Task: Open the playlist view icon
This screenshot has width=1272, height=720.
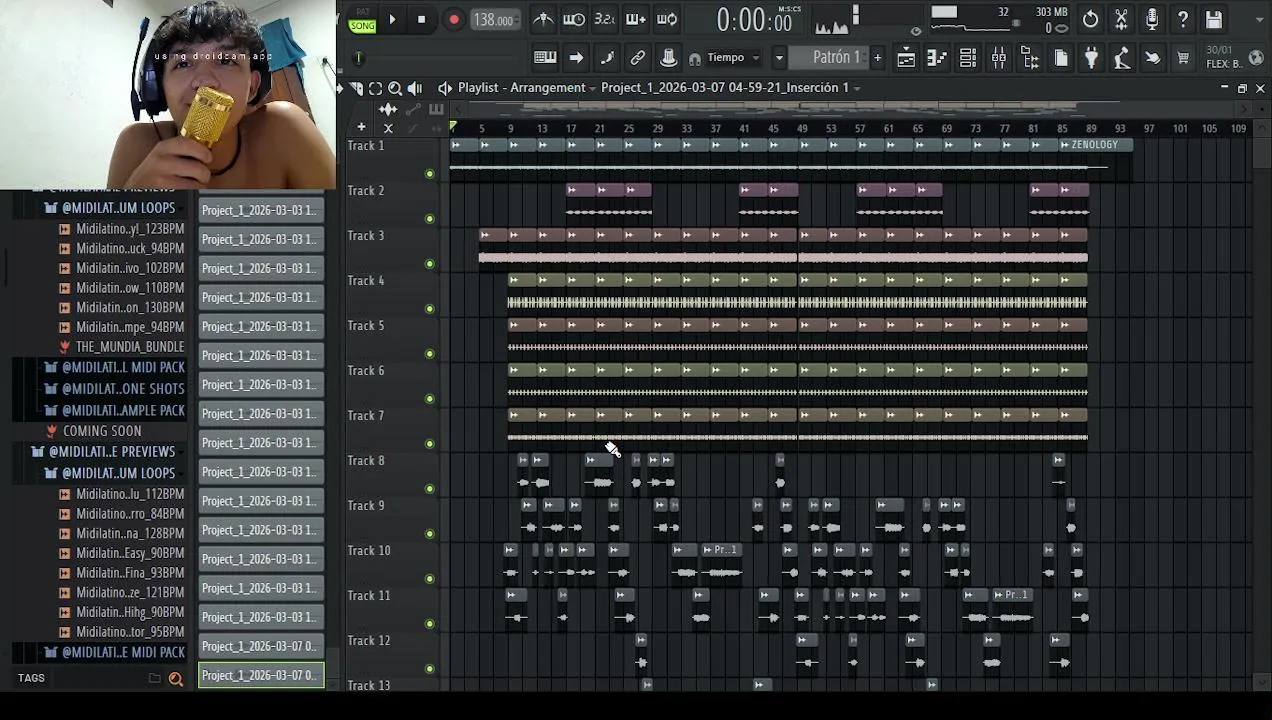Action: (x=906, y=58)
